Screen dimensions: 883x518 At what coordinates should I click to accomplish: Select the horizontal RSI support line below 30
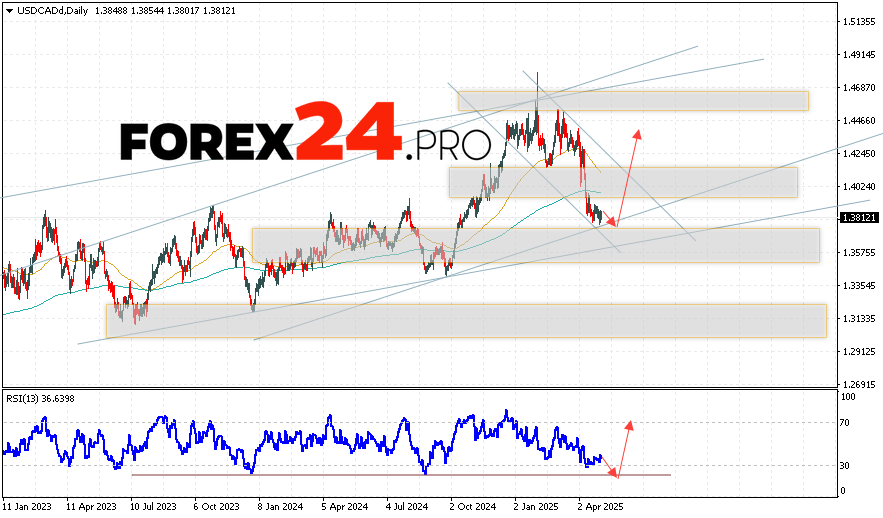pos(401,475)
